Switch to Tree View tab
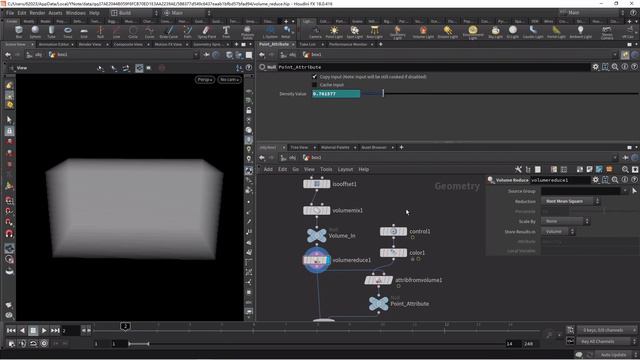 pos(299,147)
